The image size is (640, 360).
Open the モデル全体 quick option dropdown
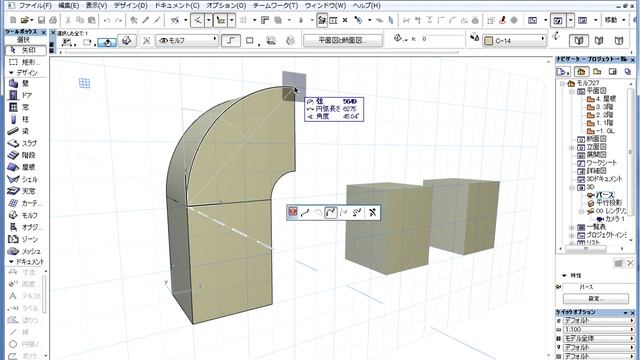pyautogui.click(x=599, y=339)
